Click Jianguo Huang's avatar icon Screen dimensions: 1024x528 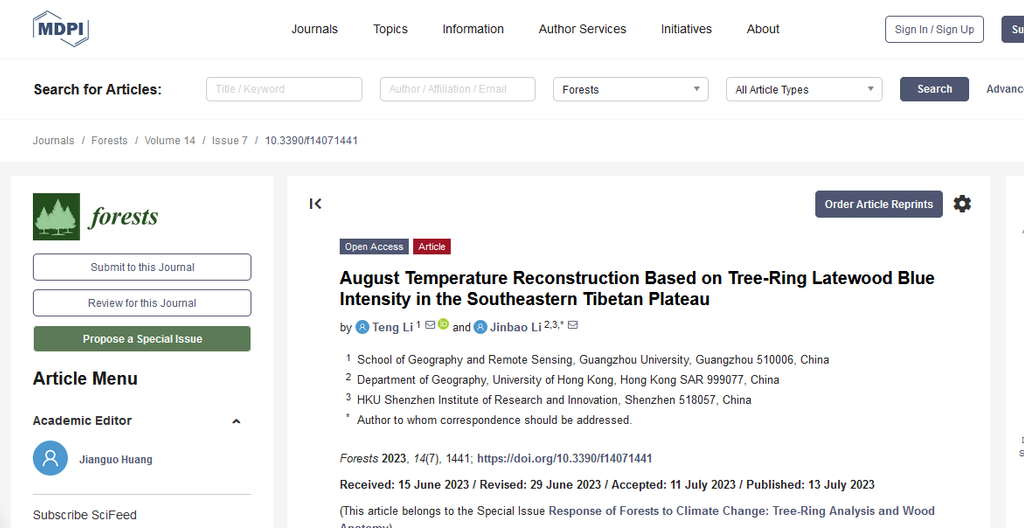pyautogui.click(x=50, y=459)
